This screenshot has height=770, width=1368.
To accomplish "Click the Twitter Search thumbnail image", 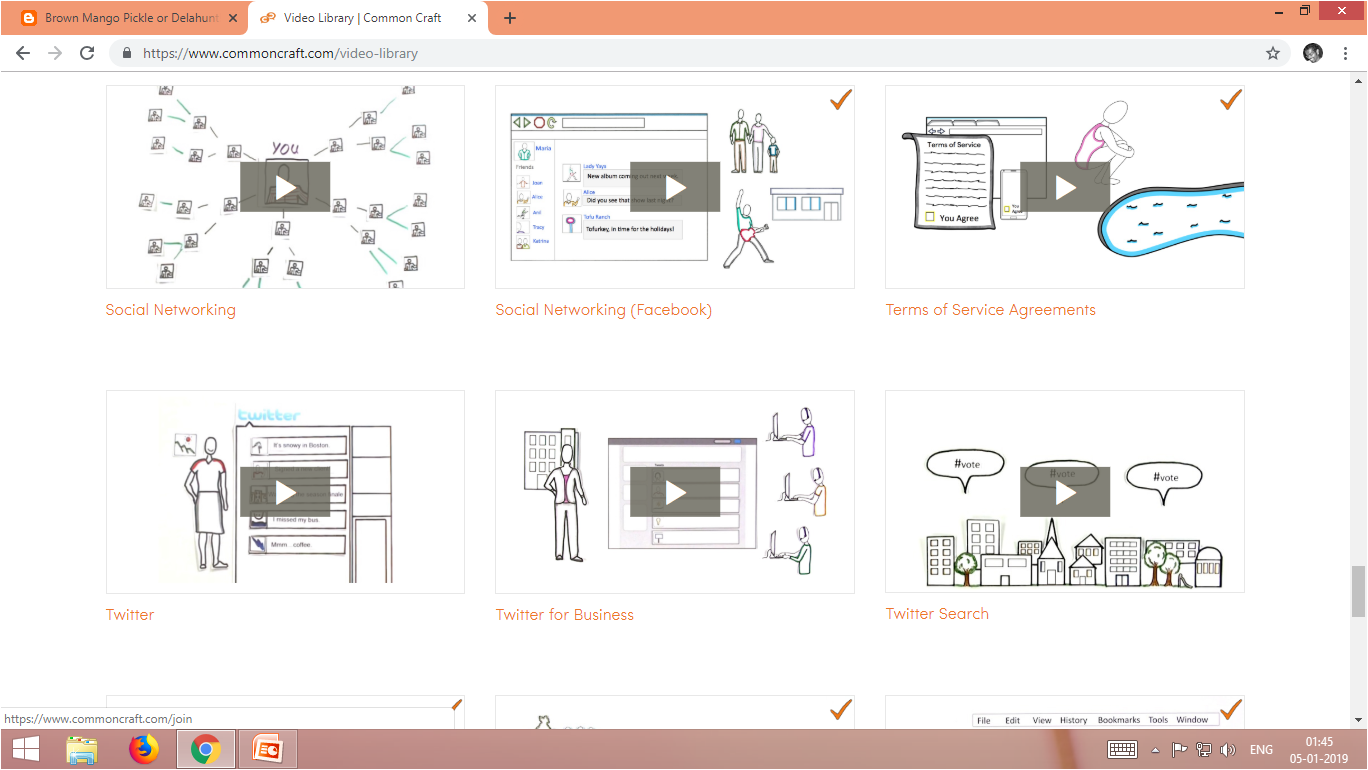I will [x=1065, y=492].
